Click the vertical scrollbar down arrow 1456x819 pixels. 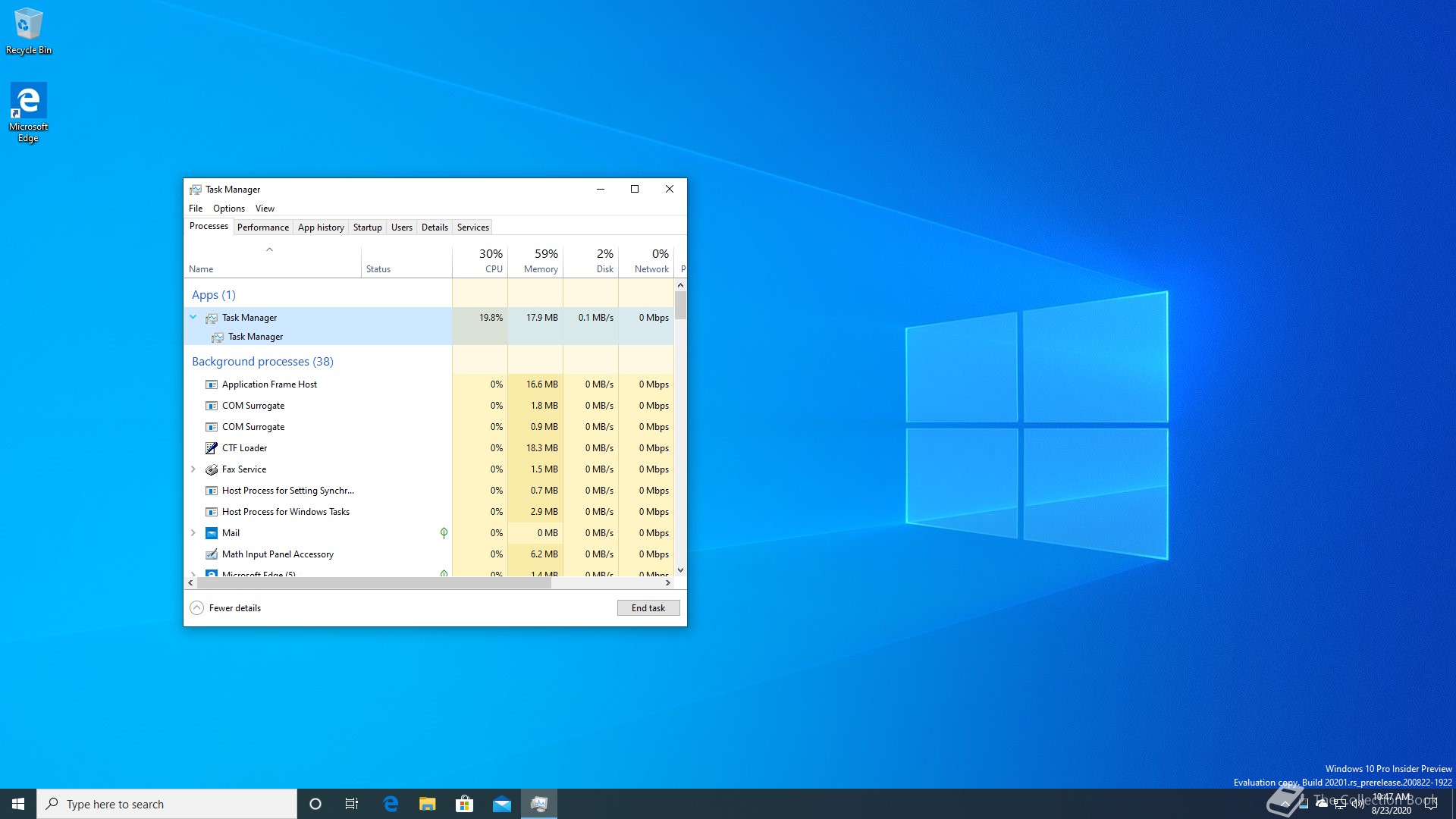[680, 570]
